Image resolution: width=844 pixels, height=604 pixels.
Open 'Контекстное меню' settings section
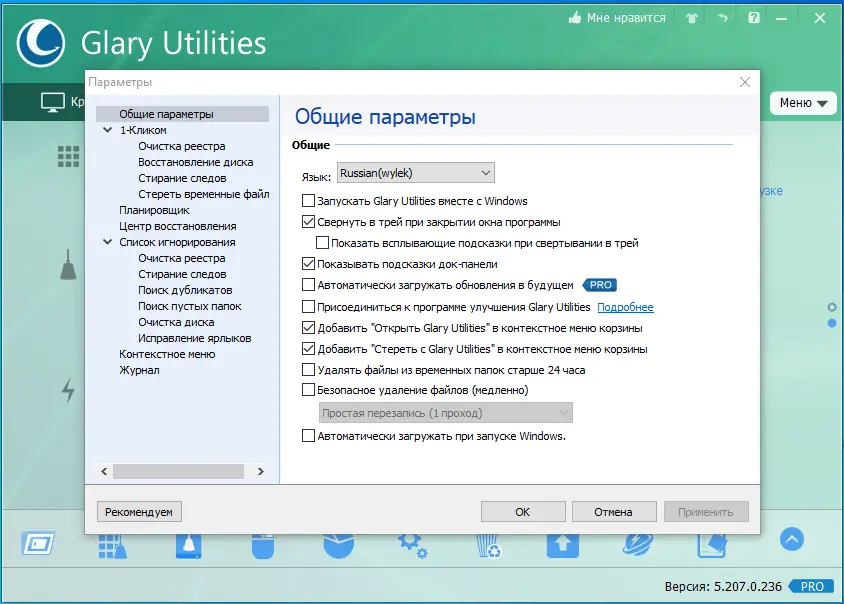point(167,354)
